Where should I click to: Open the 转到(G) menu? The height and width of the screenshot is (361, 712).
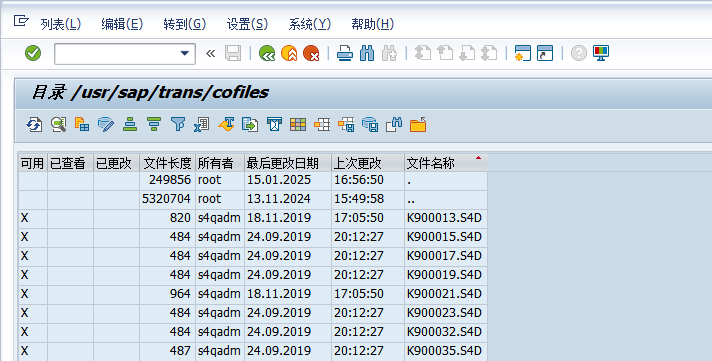coord(184,24)
